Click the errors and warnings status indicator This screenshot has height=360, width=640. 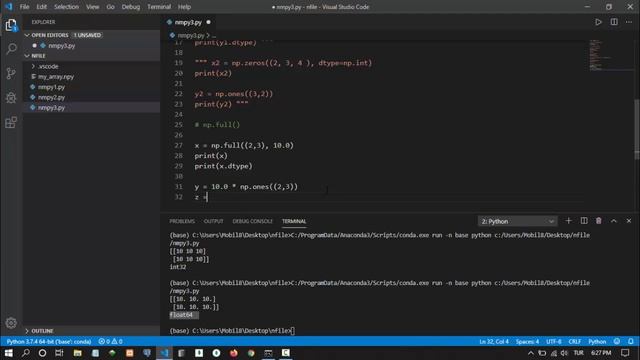pos(110,341)
